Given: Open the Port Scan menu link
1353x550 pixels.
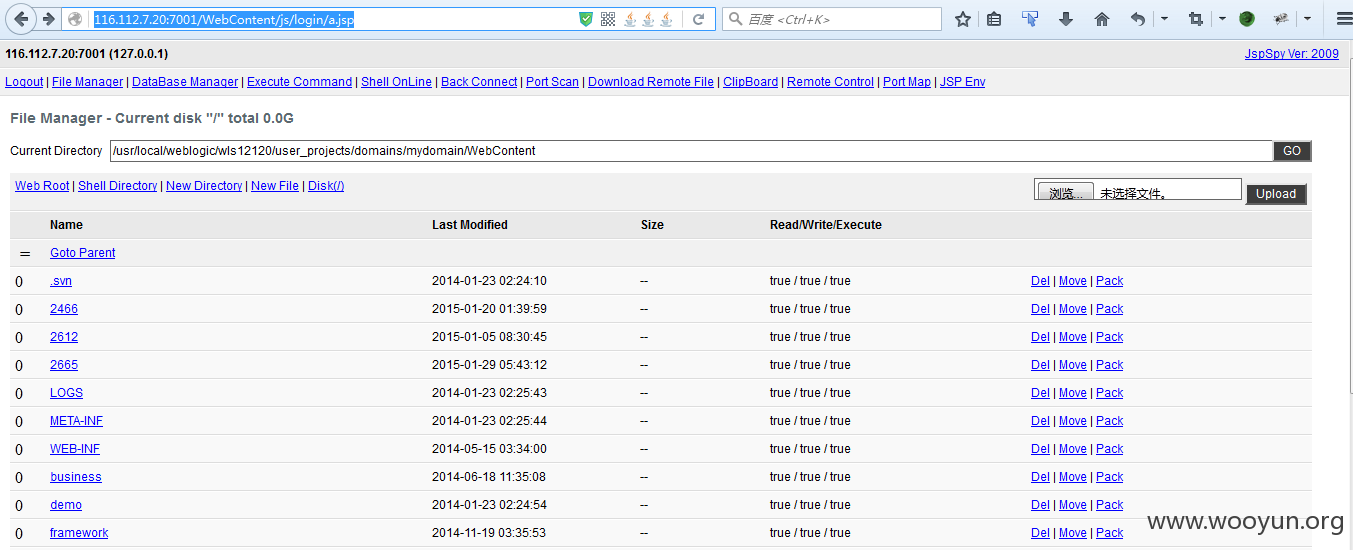Looking at the screenshot, I should click(552, 82).
